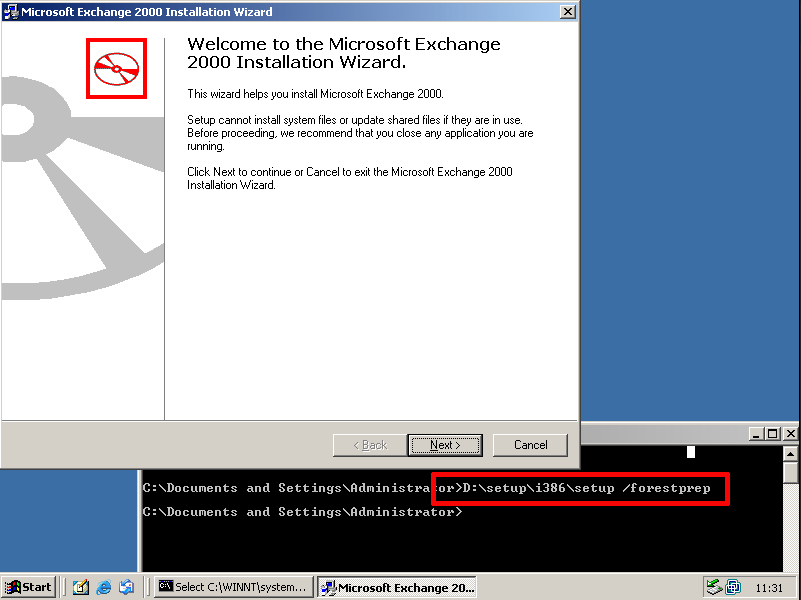Click the Welcome to Microsoft Exchange heading
The image size is (801, 600).
343,53
